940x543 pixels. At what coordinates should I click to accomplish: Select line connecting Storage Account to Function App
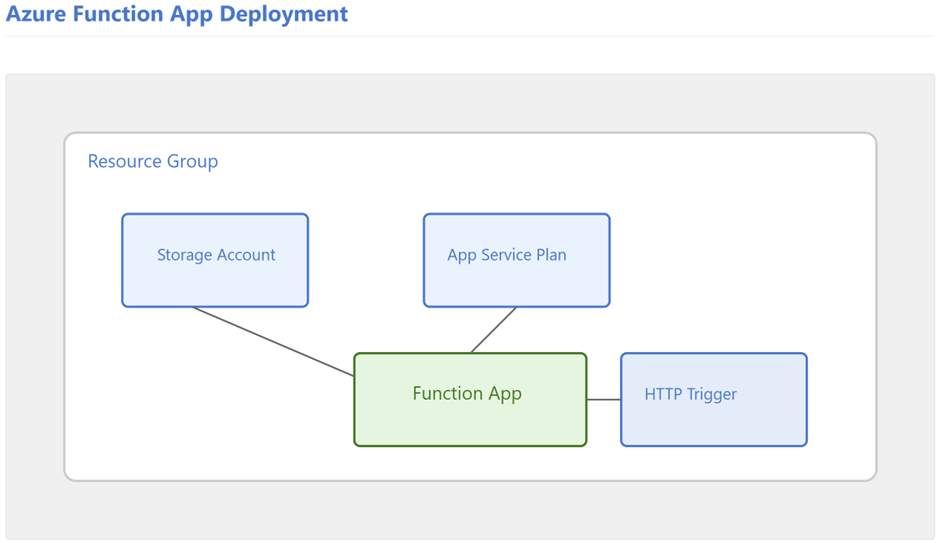273,342
